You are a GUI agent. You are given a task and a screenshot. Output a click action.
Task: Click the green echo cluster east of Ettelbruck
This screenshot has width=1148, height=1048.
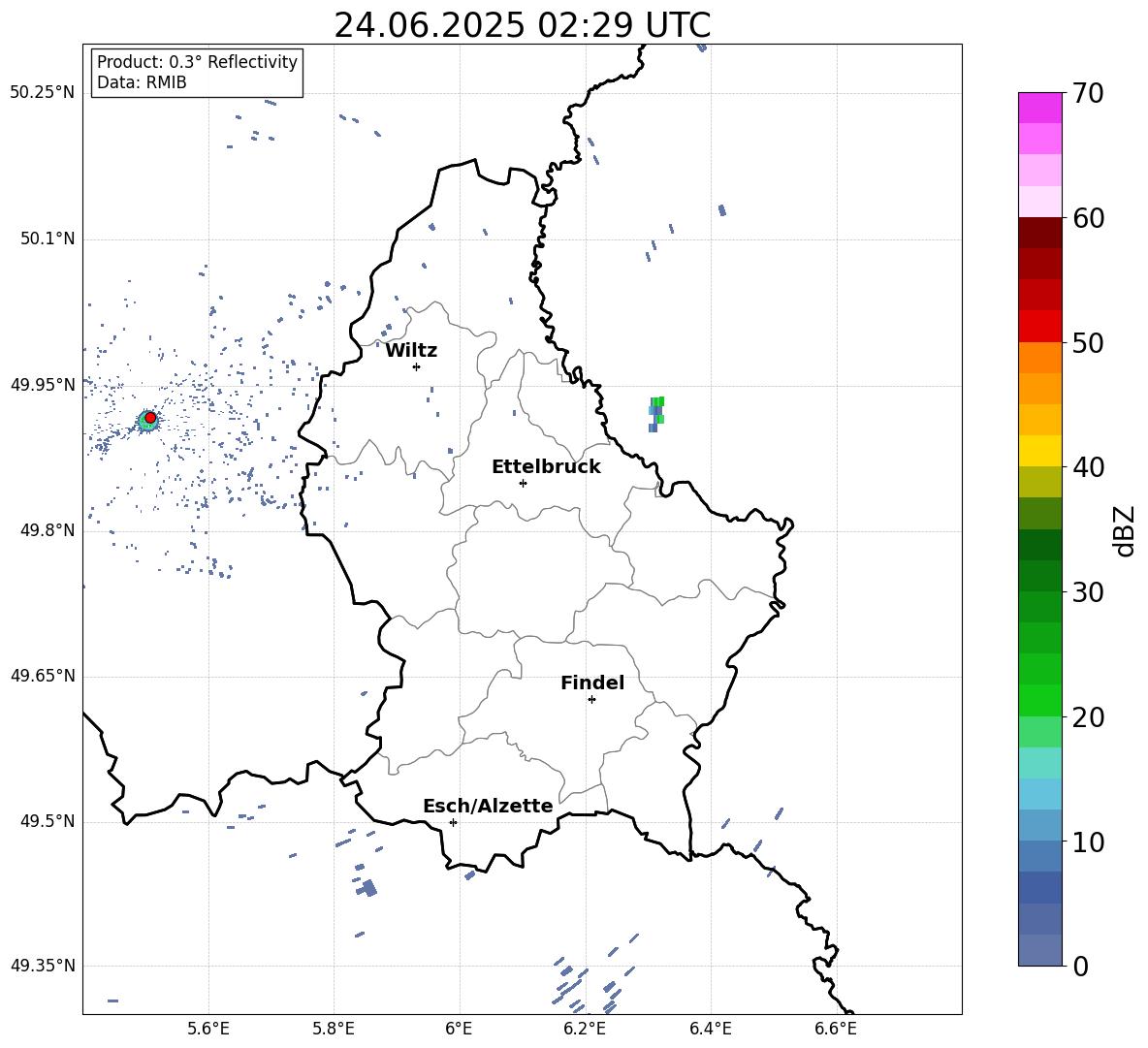656,414
